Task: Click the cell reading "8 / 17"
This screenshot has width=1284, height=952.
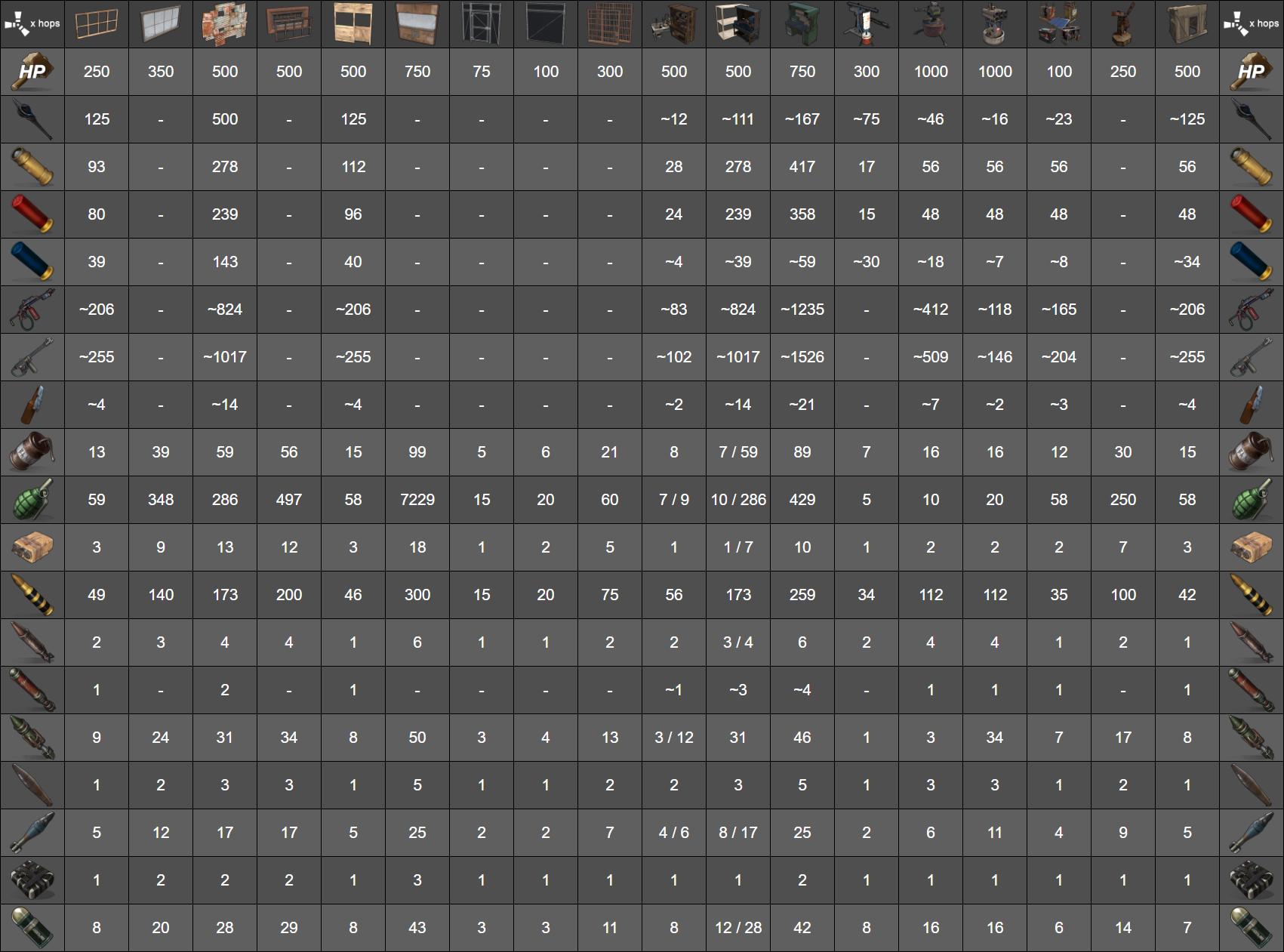Action: 738,833
